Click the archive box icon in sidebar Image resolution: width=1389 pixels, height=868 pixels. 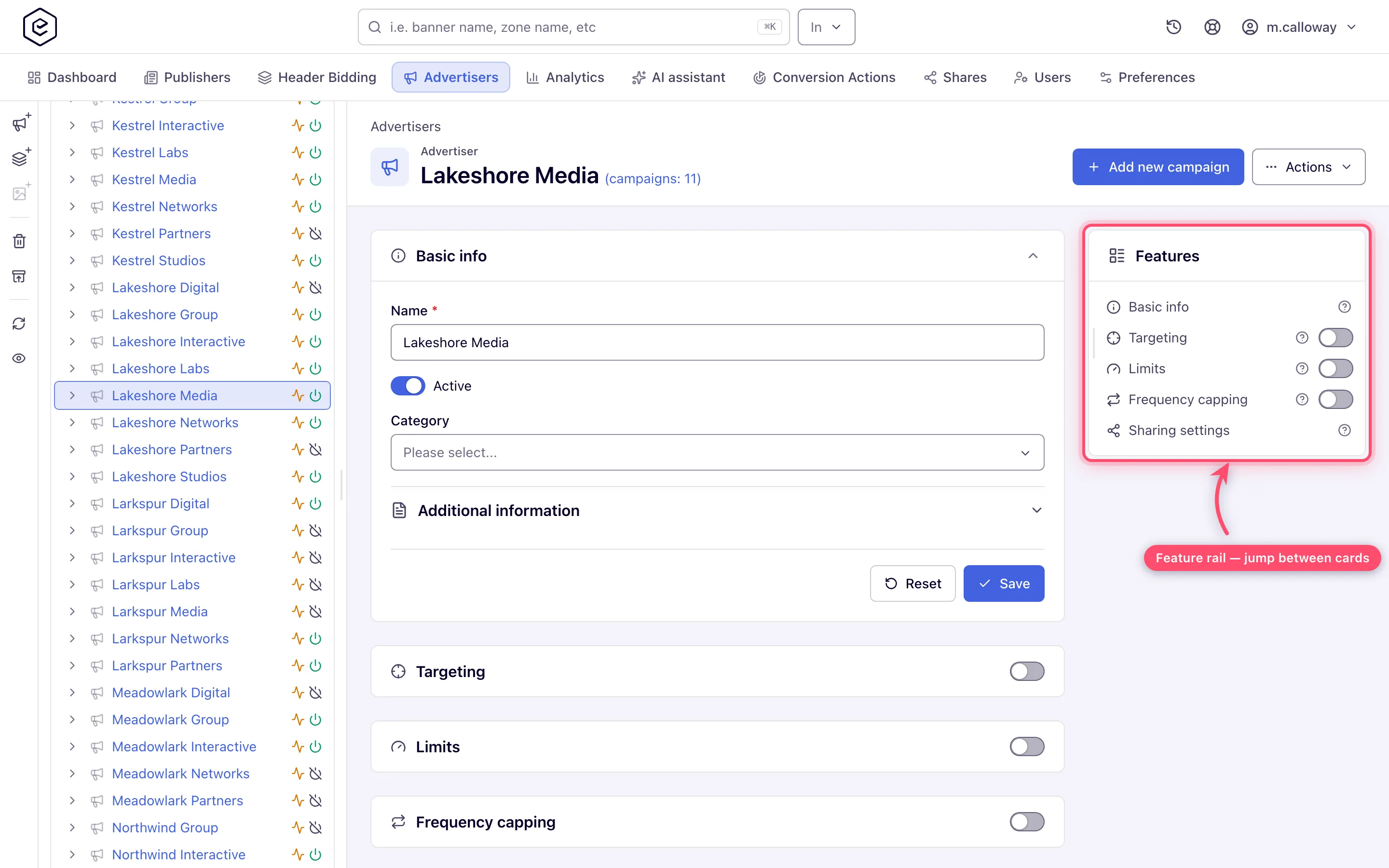pos(19,276)
